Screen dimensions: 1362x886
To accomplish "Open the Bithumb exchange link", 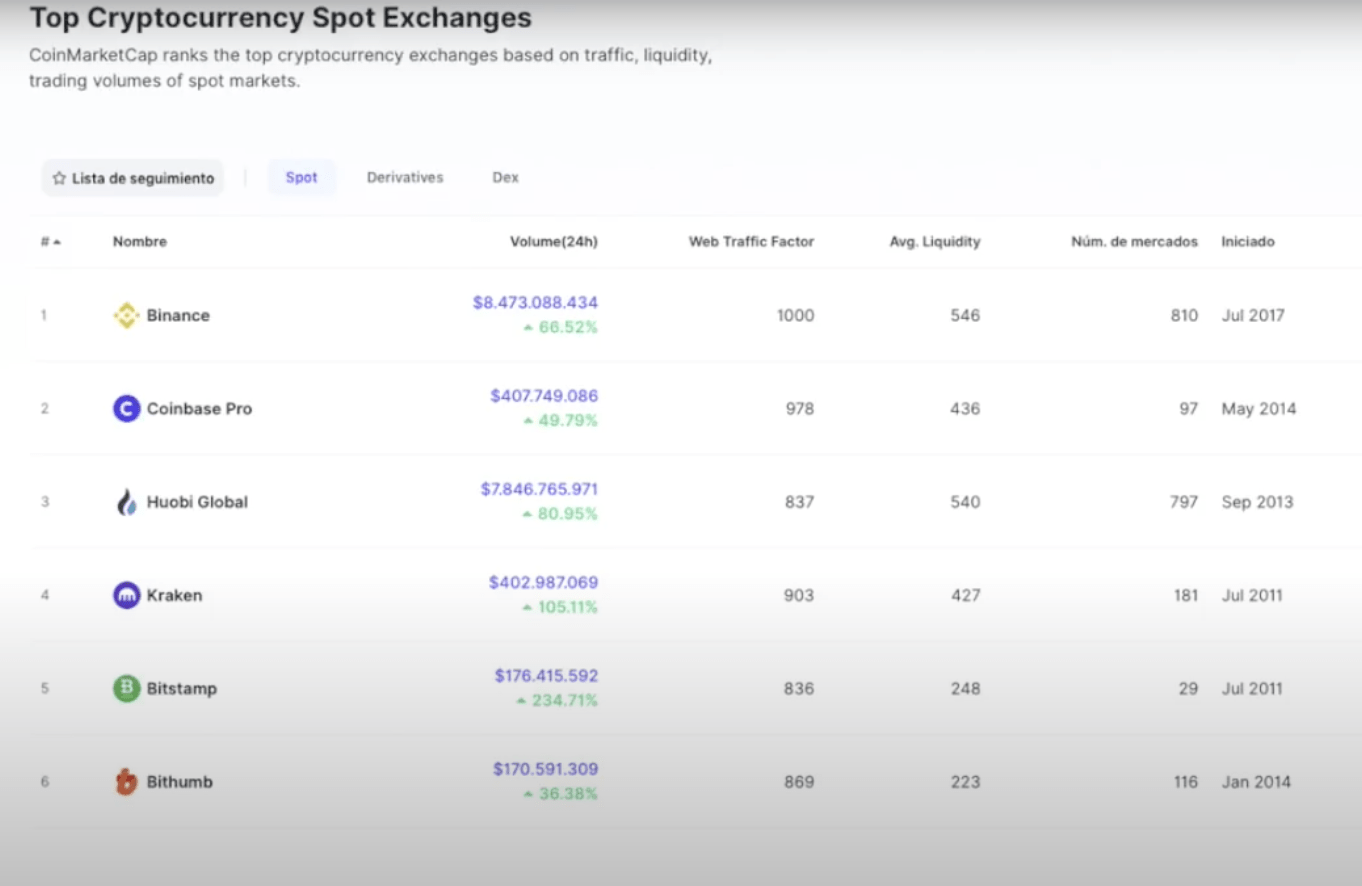I will (180, 782).
